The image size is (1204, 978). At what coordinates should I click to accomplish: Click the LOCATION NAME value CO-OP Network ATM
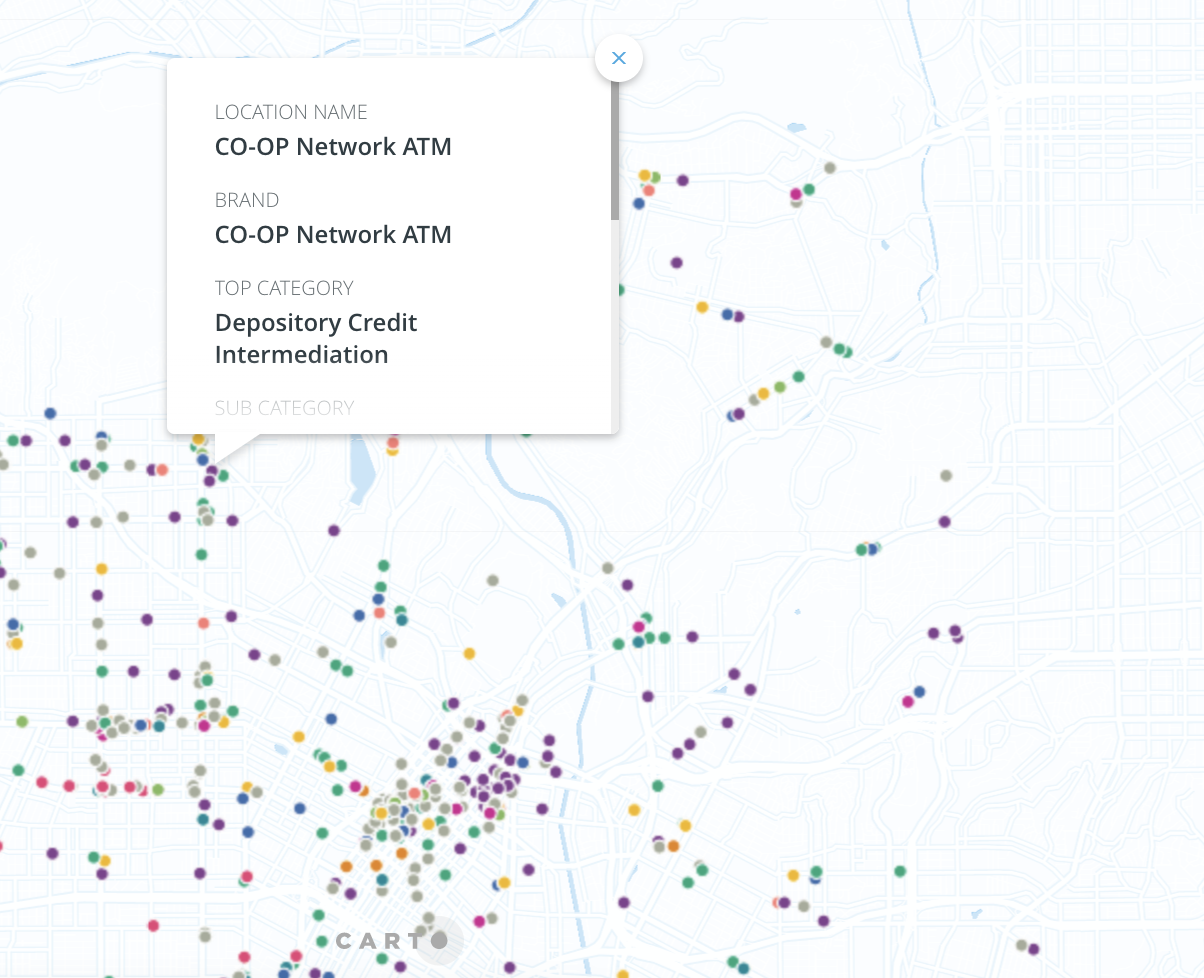pyautogui.click(x=333, y=146)
